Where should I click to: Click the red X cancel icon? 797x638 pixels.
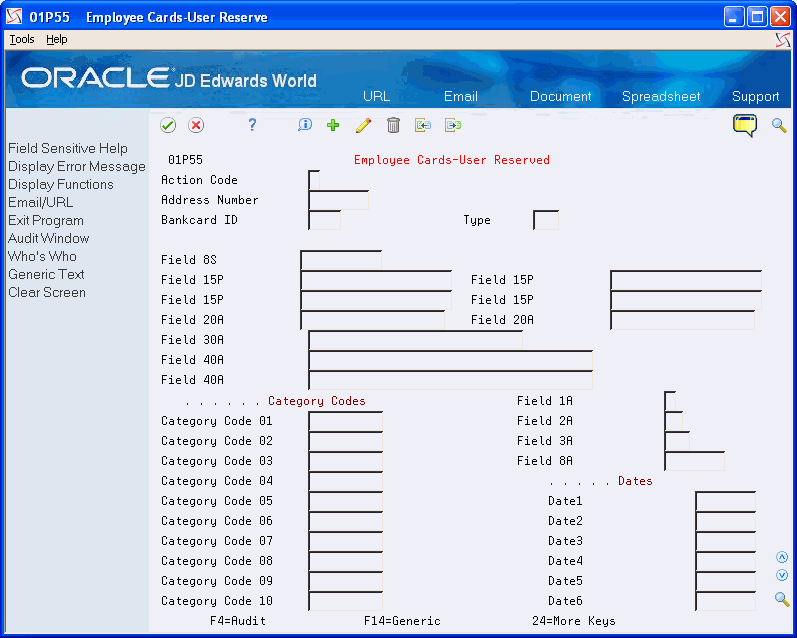(196, 125)
